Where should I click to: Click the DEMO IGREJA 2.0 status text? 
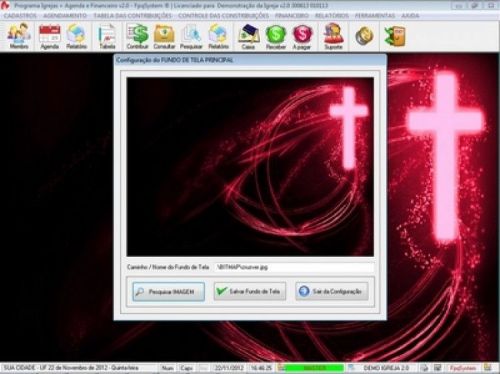[x=386, y=368]
